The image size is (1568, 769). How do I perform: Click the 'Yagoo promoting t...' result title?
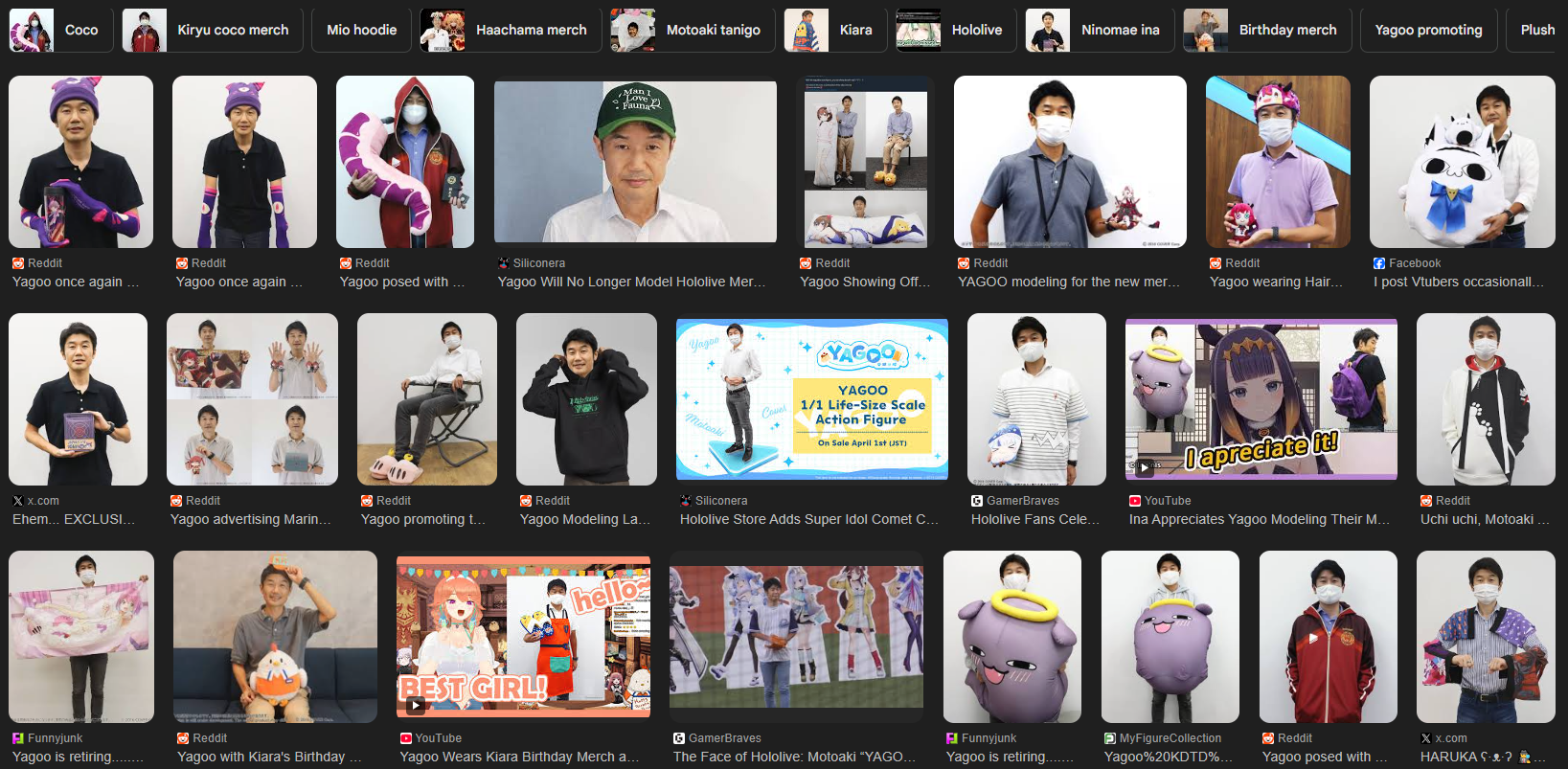(423, 519)
